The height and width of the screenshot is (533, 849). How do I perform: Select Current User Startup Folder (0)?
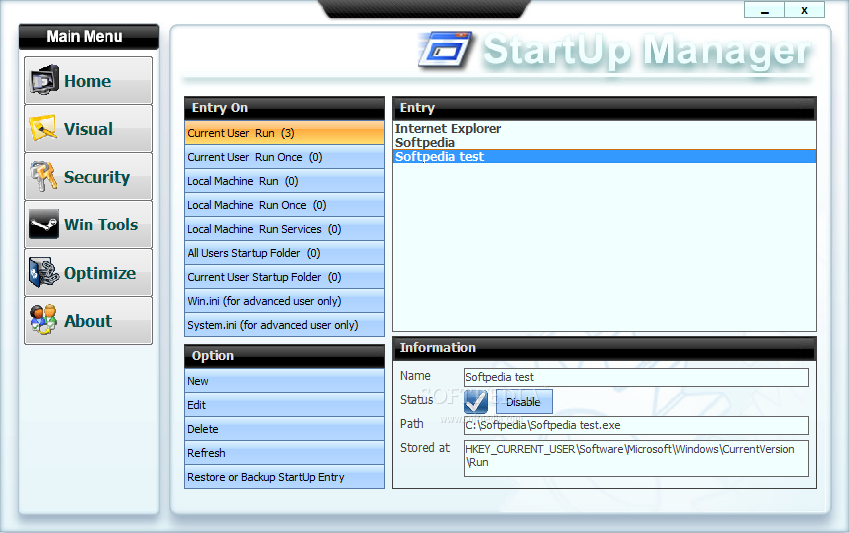pyautogui.click(x=284, y=277)
